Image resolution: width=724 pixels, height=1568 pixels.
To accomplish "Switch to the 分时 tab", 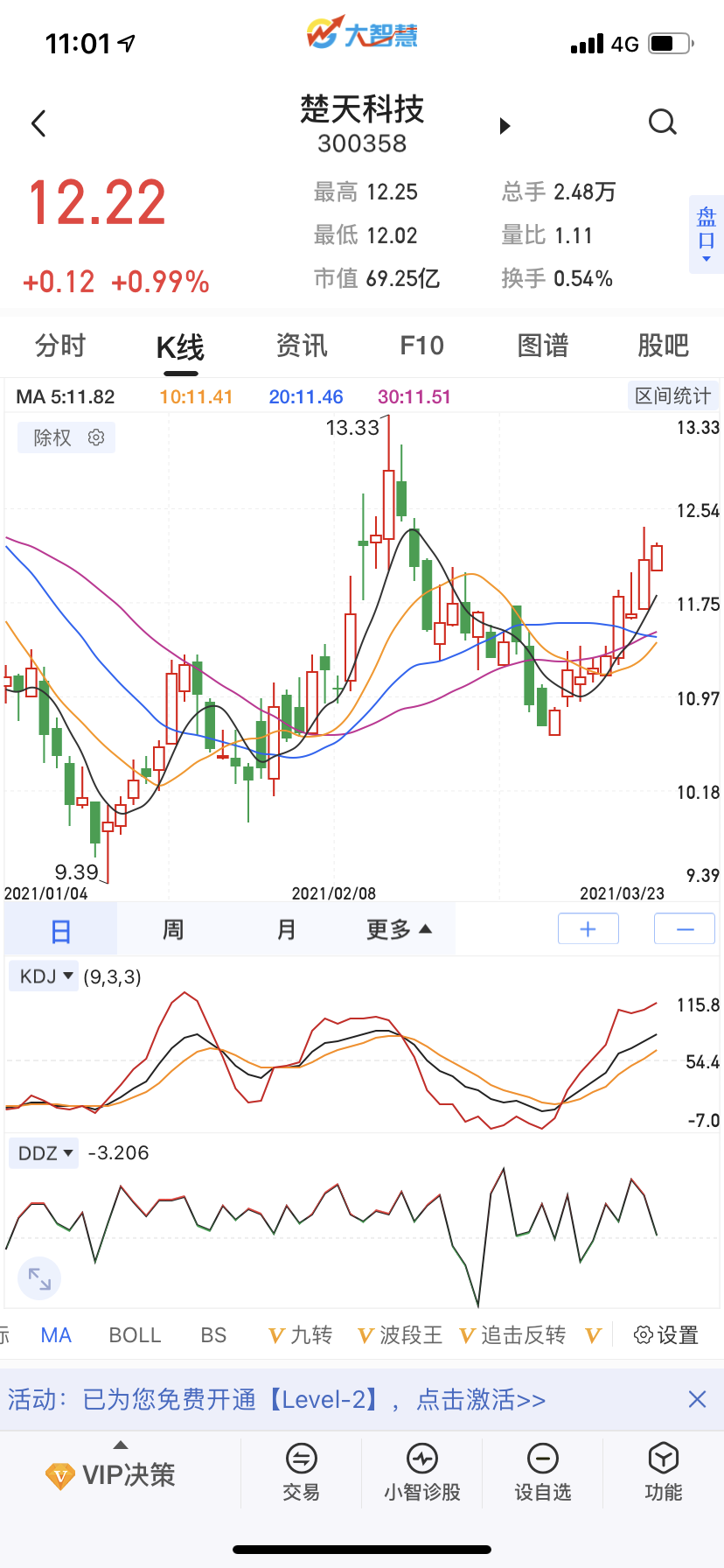I will tap(60, 346).
